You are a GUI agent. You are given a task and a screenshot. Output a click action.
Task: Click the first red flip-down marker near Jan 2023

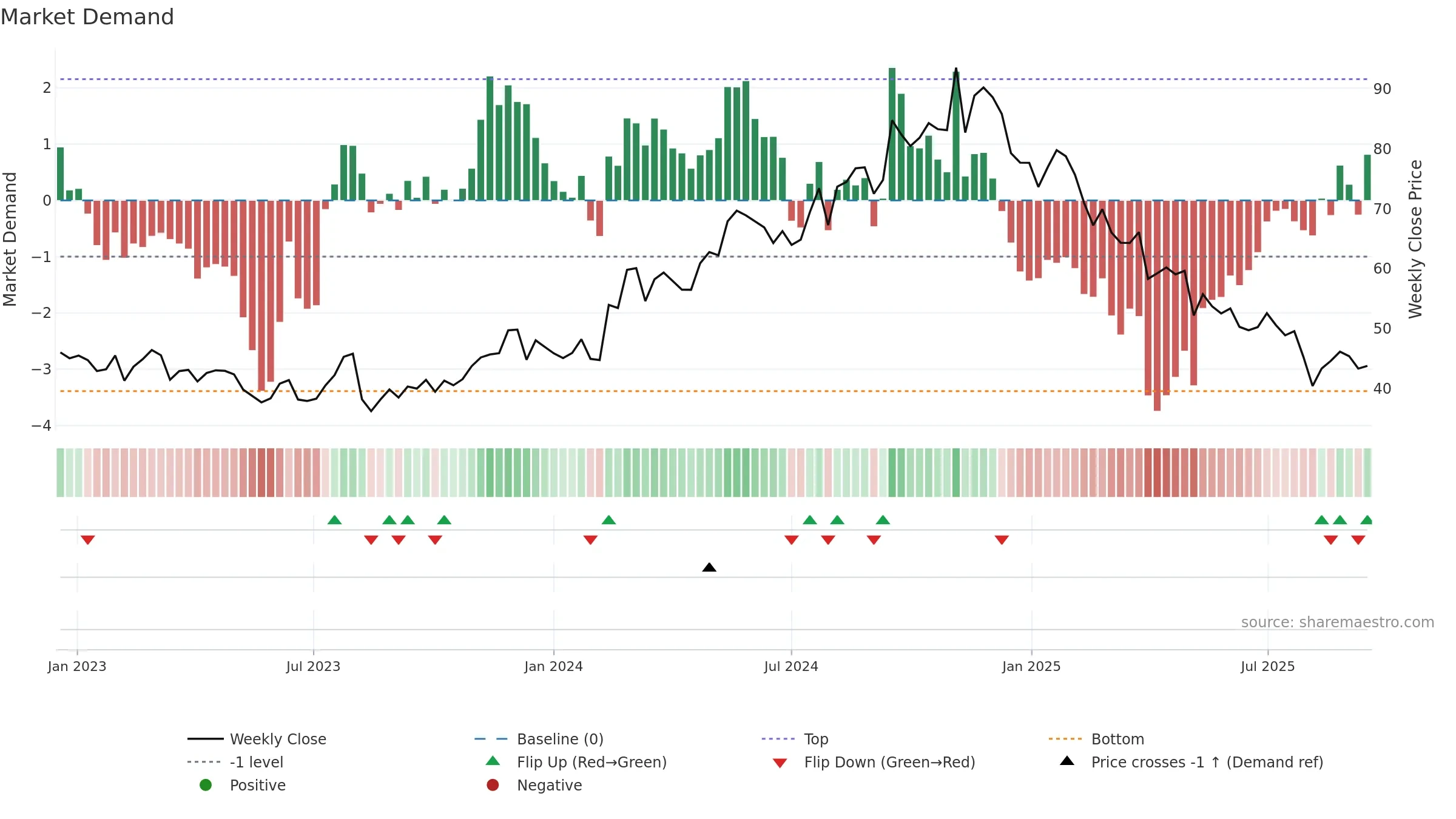88,540
